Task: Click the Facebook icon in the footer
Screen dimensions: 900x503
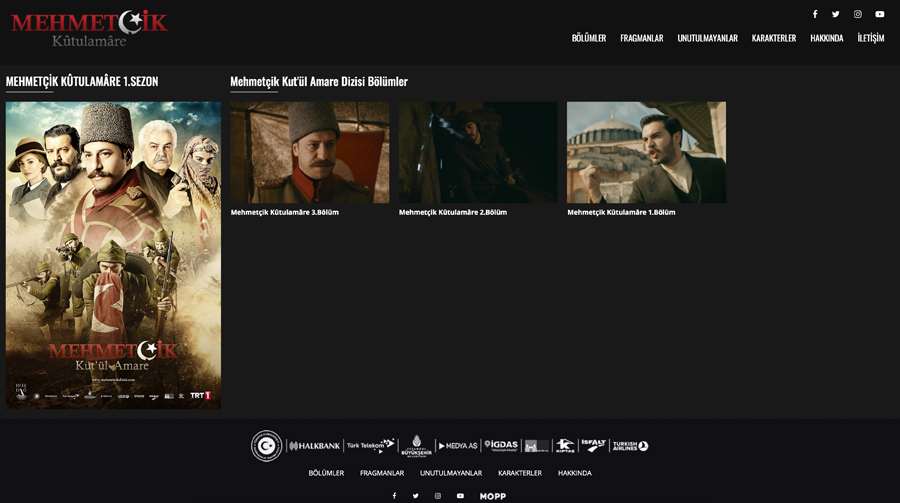Action: [x=394, y=496]
